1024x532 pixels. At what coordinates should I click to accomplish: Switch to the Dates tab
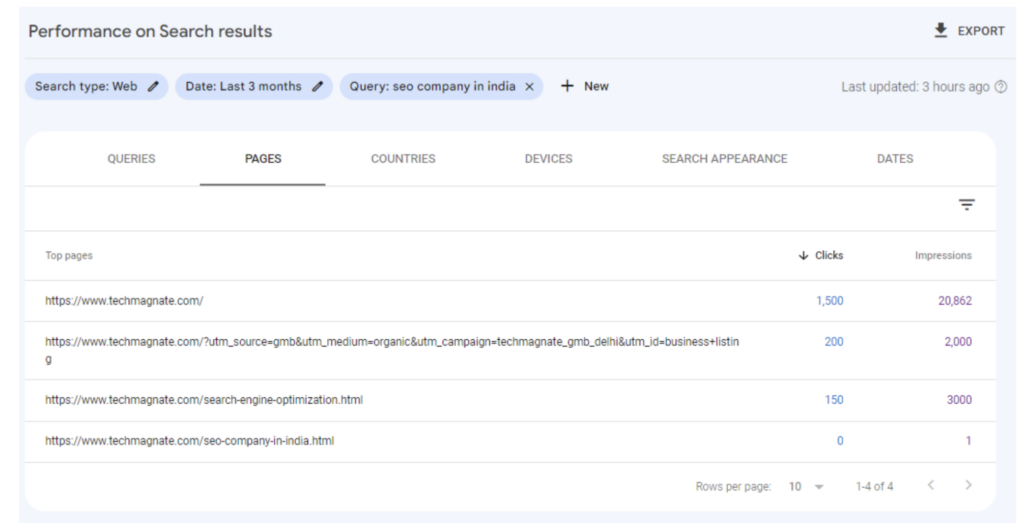point(895,159)
